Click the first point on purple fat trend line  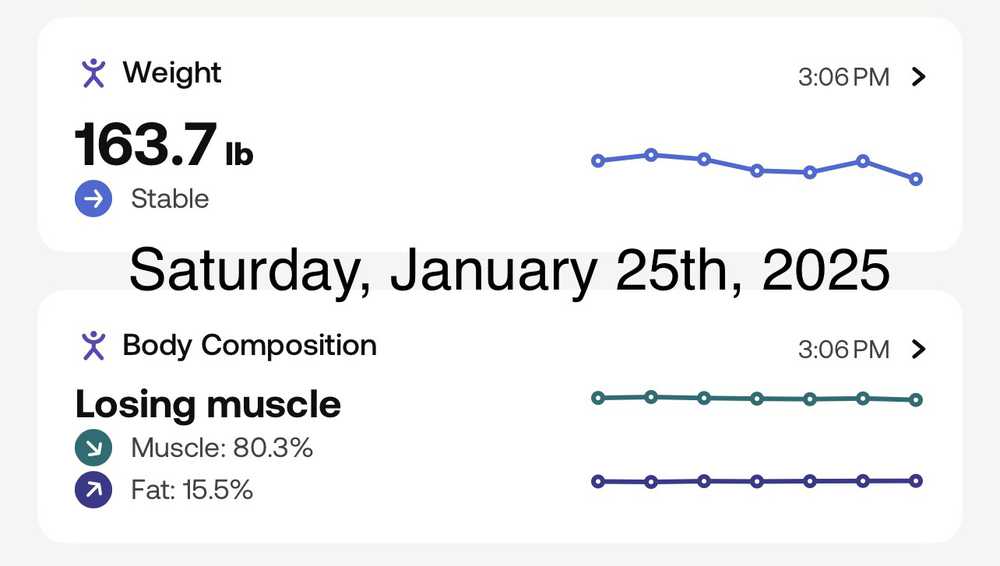click(x=598, y=481)
